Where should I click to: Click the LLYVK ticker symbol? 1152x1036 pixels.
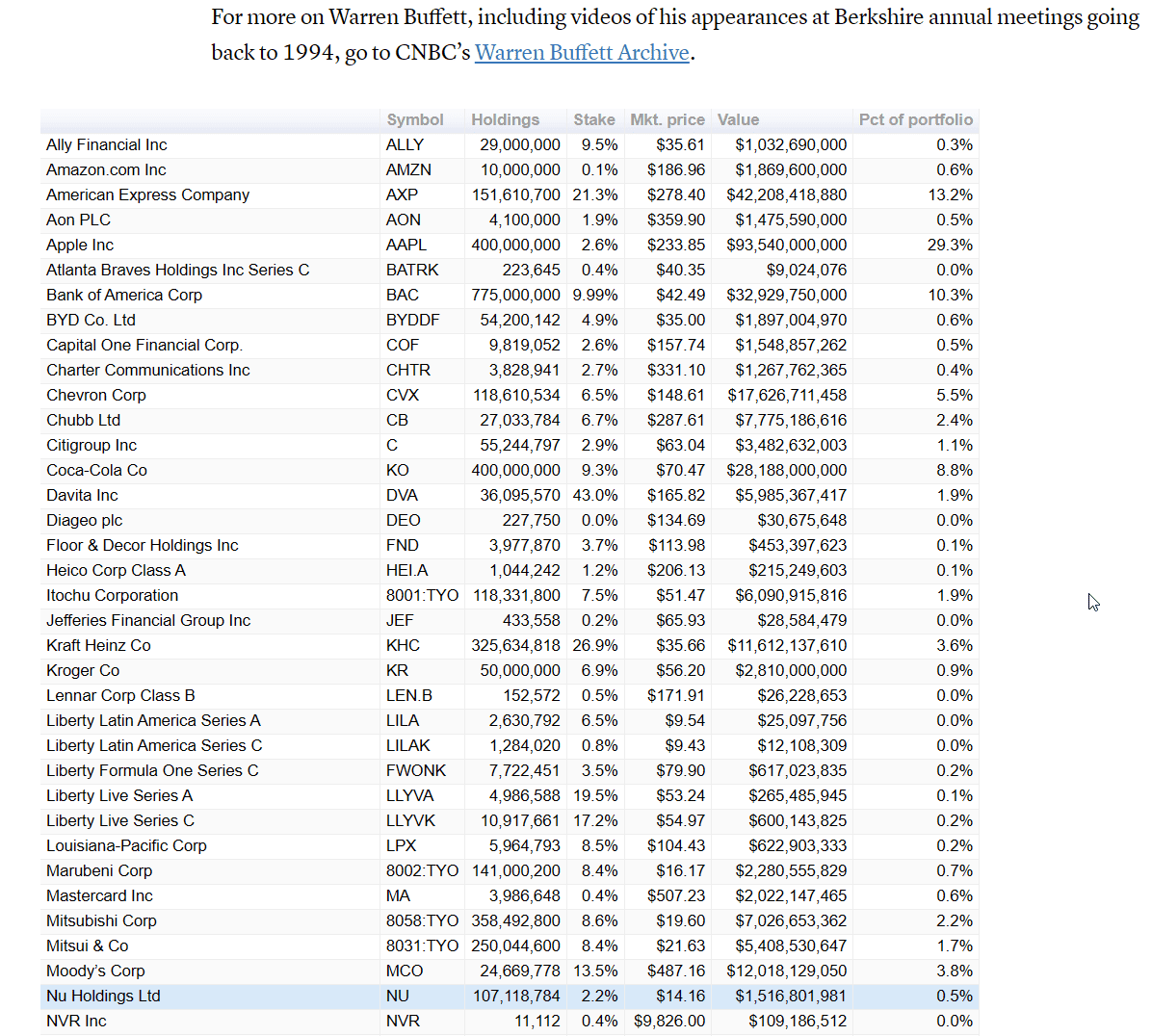tap(410, 821)
